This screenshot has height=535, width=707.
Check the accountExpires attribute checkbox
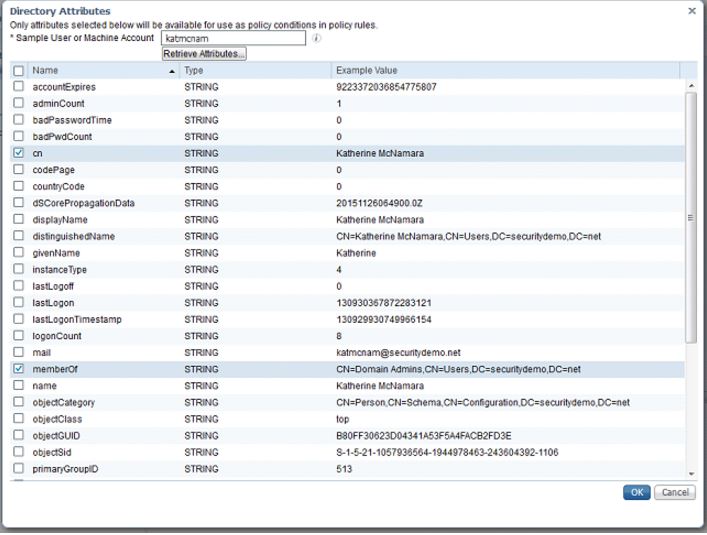[18, 87]
